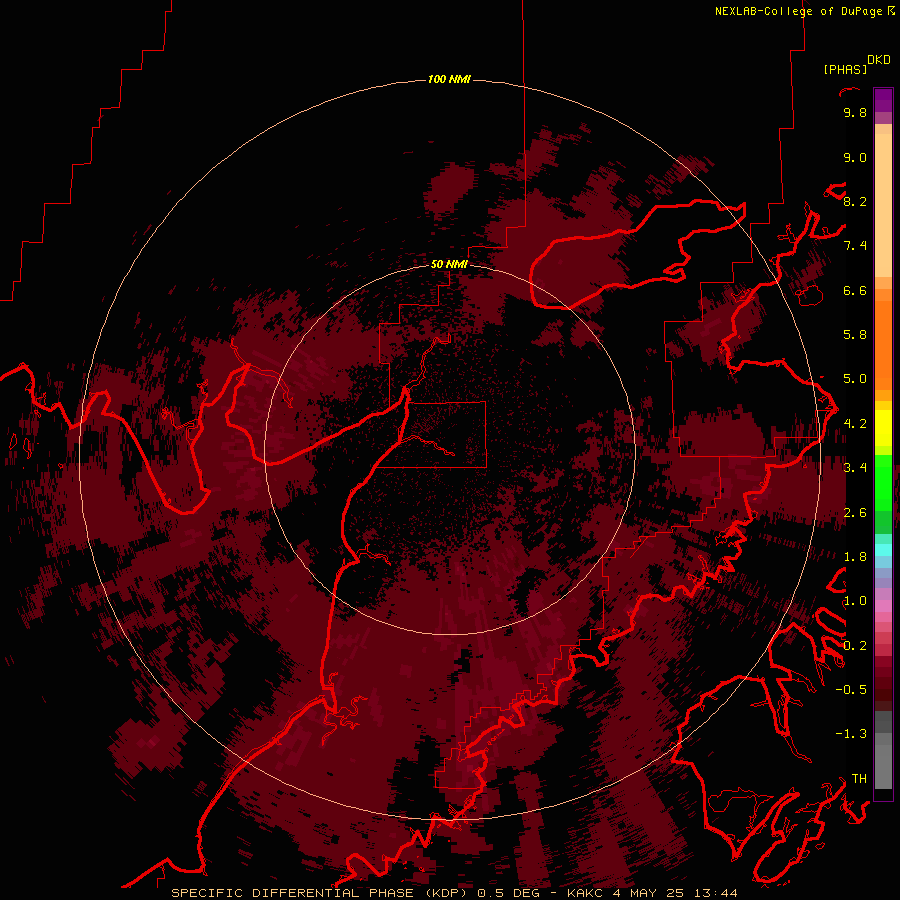The height and width of the screenshot is (900, 900).
Task: Click the purple segment atop the color bar
Action: 883,101
